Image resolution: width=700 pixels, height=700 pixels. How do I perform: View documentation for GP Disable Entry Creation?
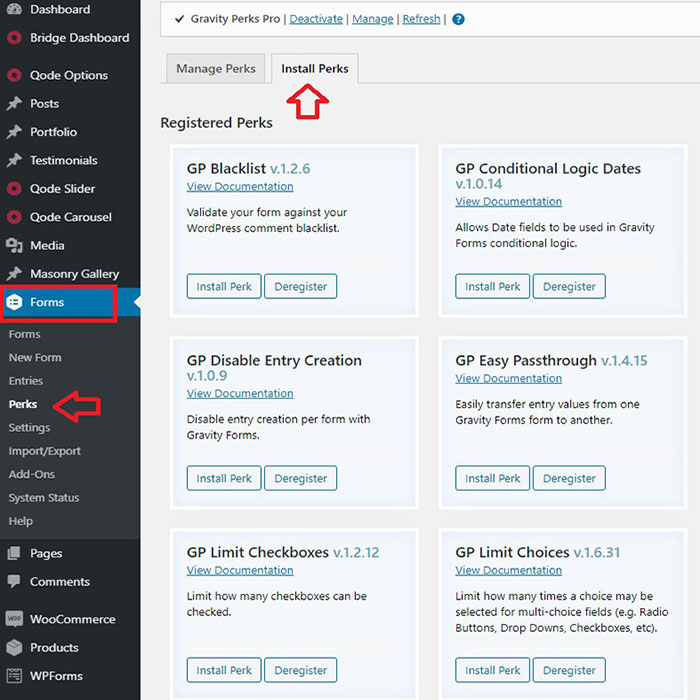coord(240,394)
